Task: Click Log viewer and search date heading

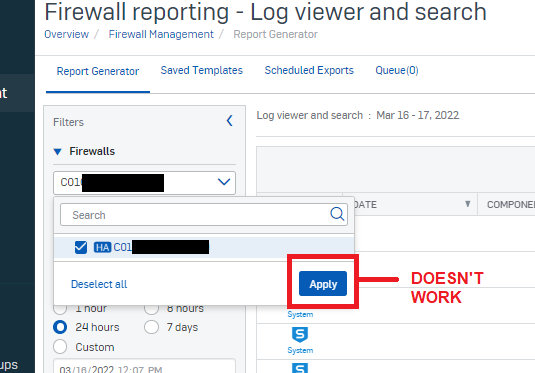Action: pos(358,115)
